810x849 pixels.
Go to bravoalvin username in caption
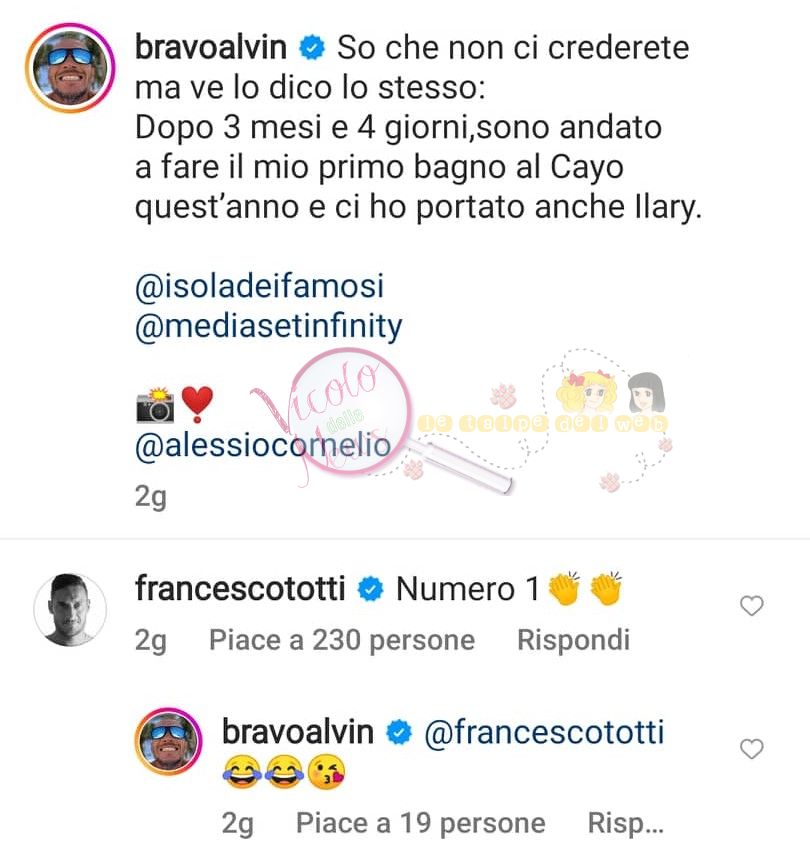tap(211, 47)
